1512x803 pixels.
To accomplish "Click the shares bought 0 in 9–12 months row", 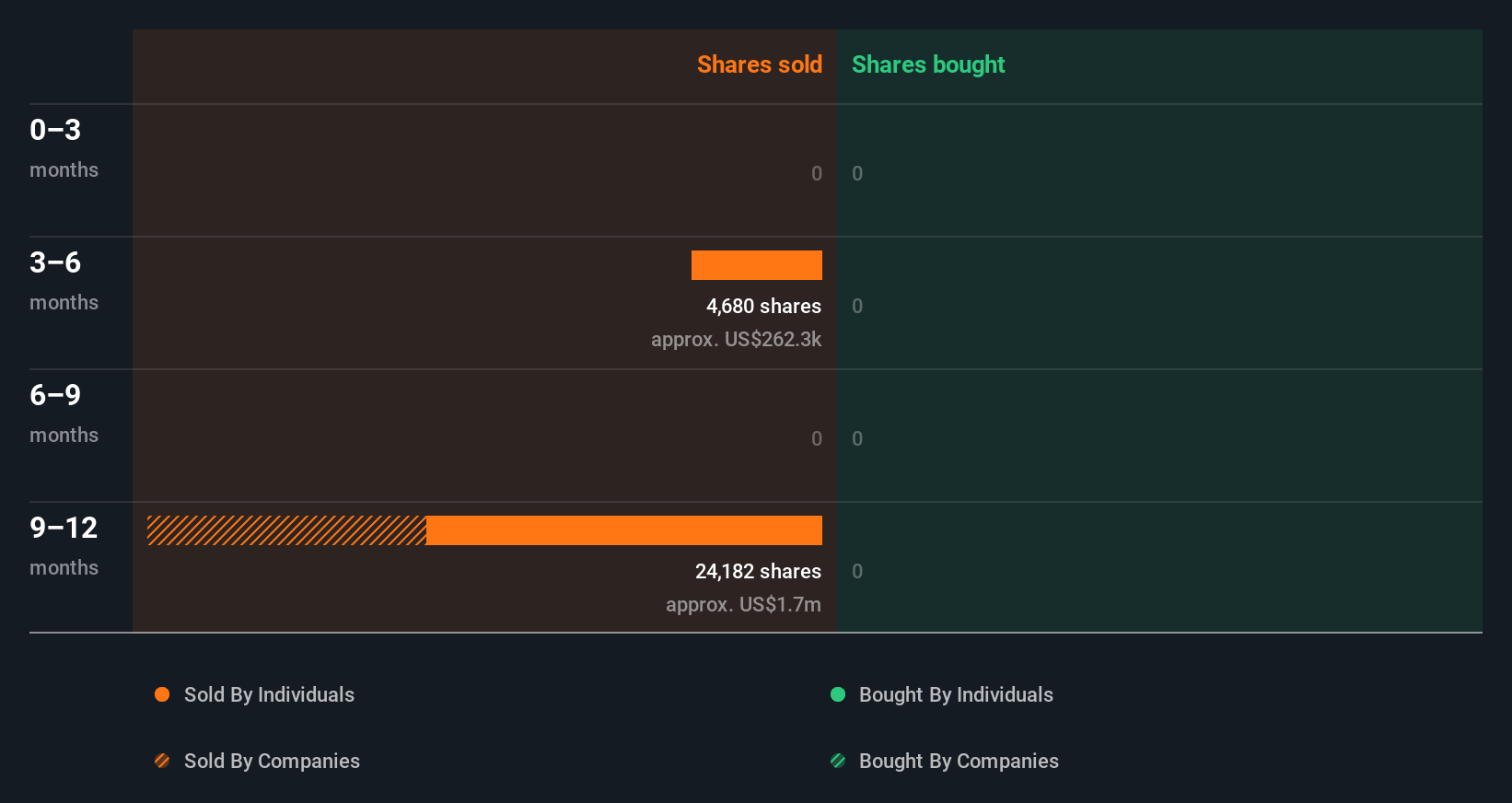I will point(857,571).
